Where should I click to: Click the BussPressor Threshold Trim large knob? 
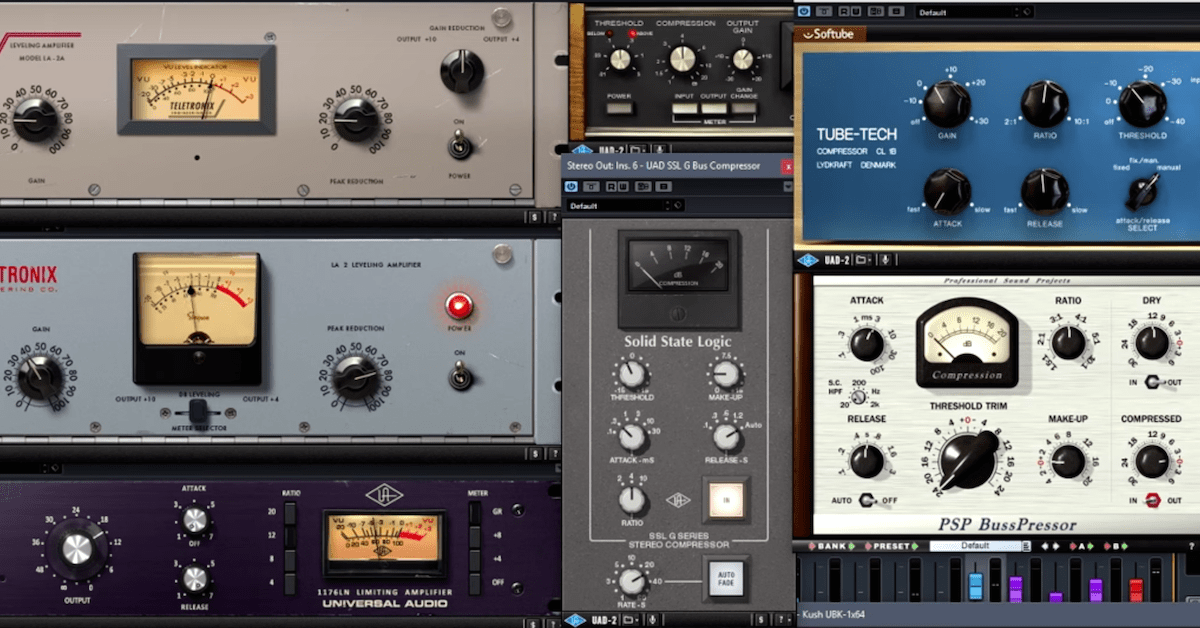point(967,461)
